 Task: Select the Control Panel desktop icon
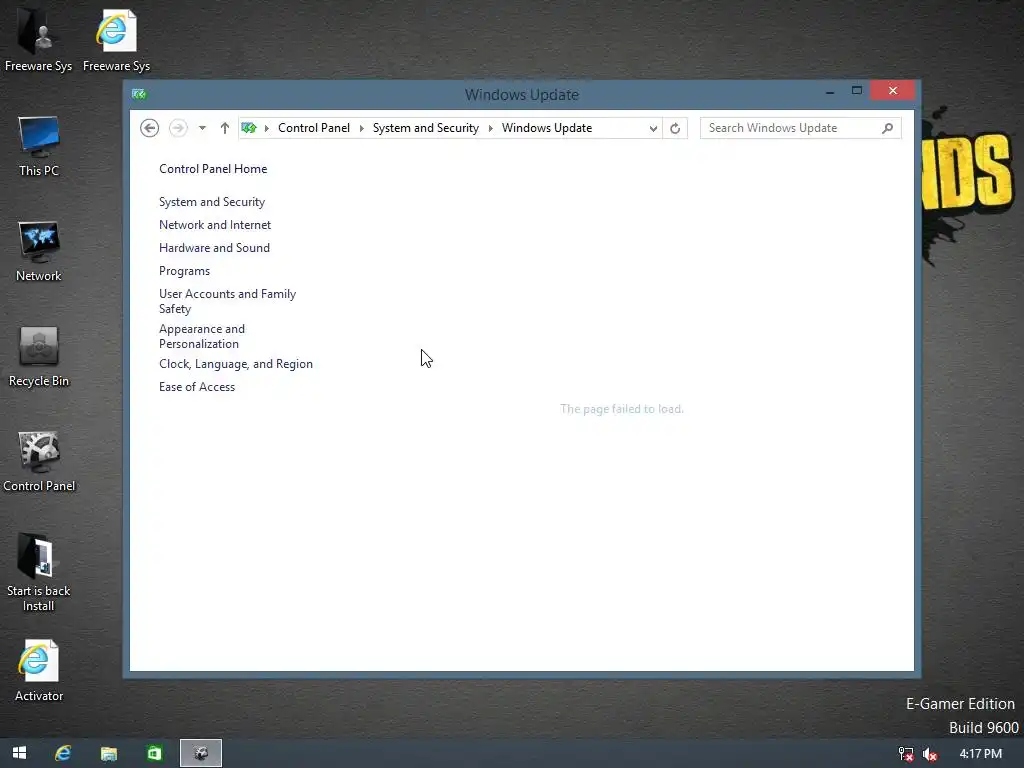39,462
